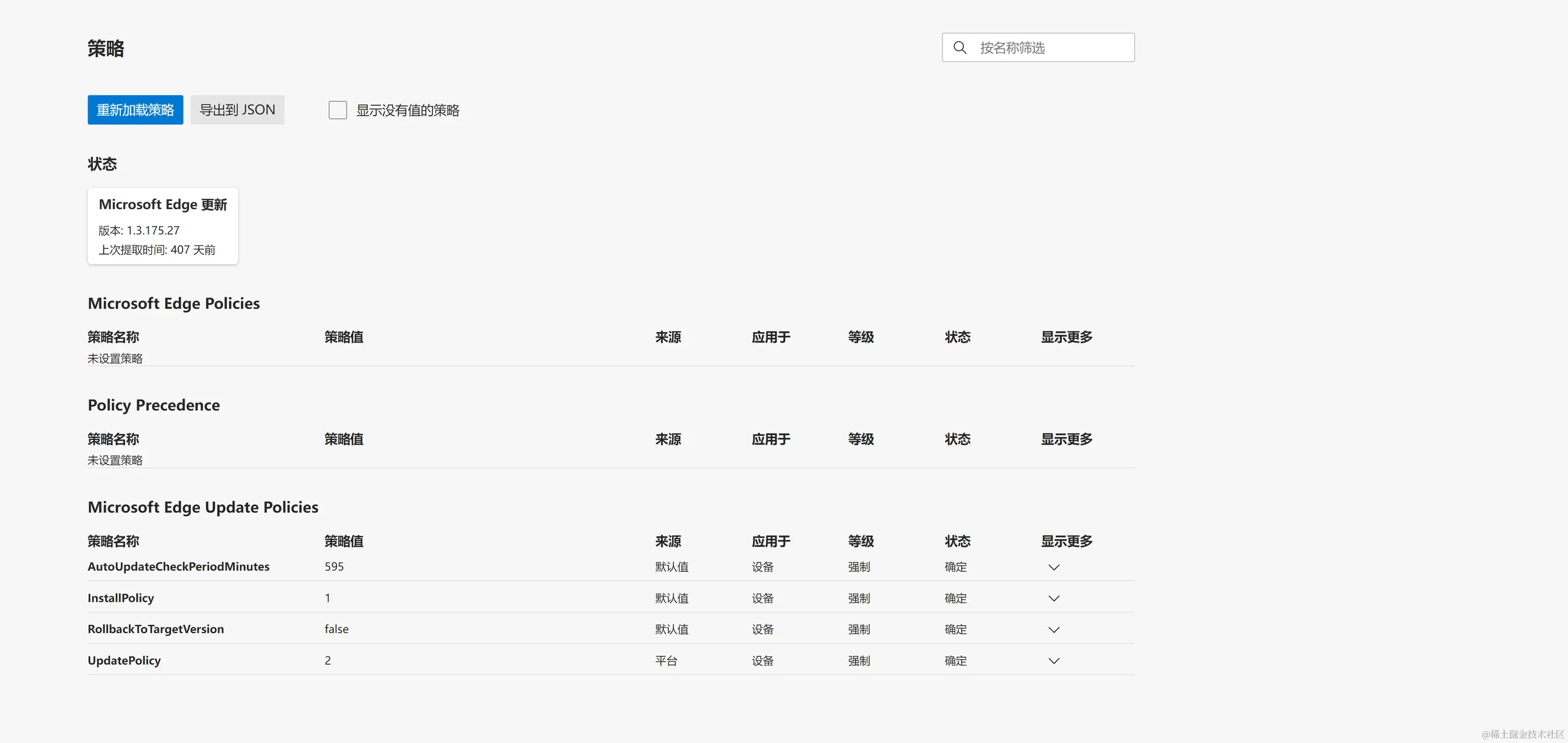Click the 设备 scope in UpdatePolicy row
This screenshot has width=1568, height=743.
point(763,661)
